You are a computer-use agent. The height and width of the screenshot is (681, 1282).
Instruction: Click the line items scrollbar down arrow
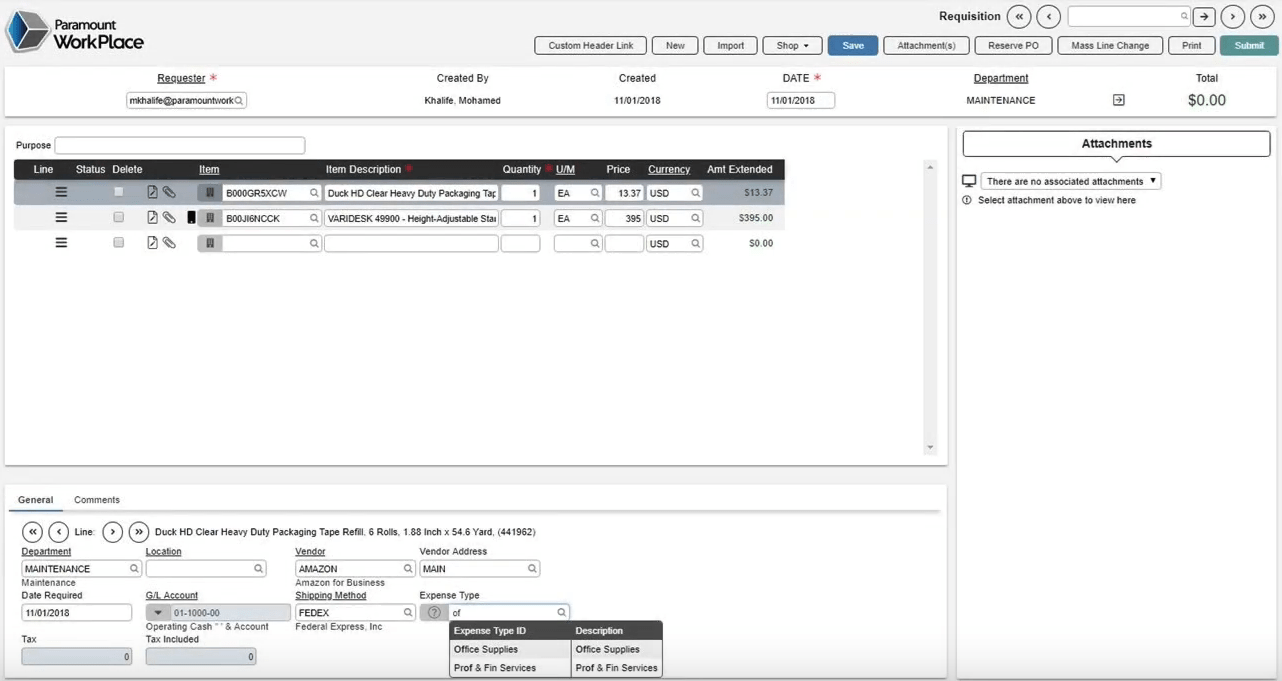pos(931,448)
